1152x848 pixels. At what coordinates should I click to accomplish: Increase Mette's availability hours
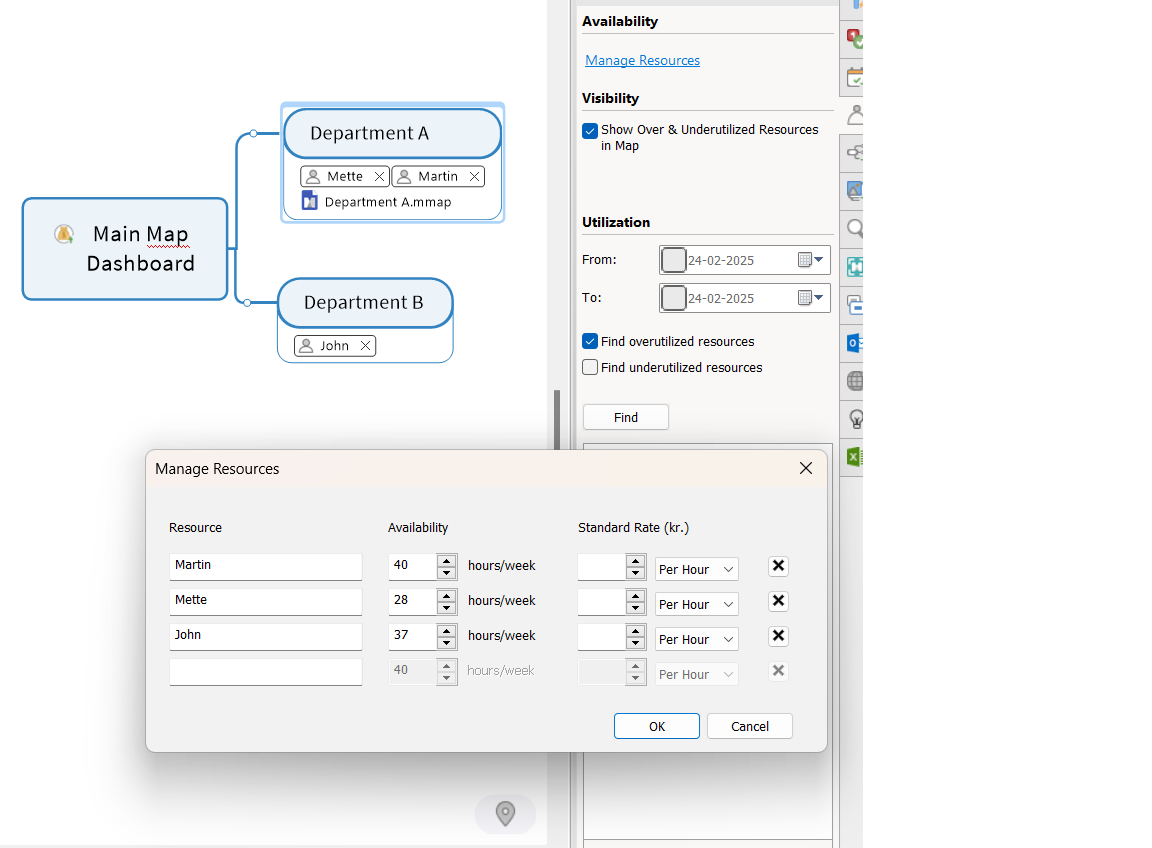(447, 595)
